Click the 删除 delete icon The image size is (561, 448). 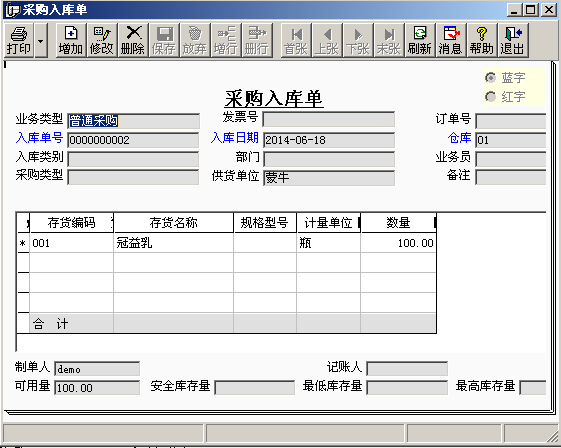pyautogui.click(x=133, y=40)
